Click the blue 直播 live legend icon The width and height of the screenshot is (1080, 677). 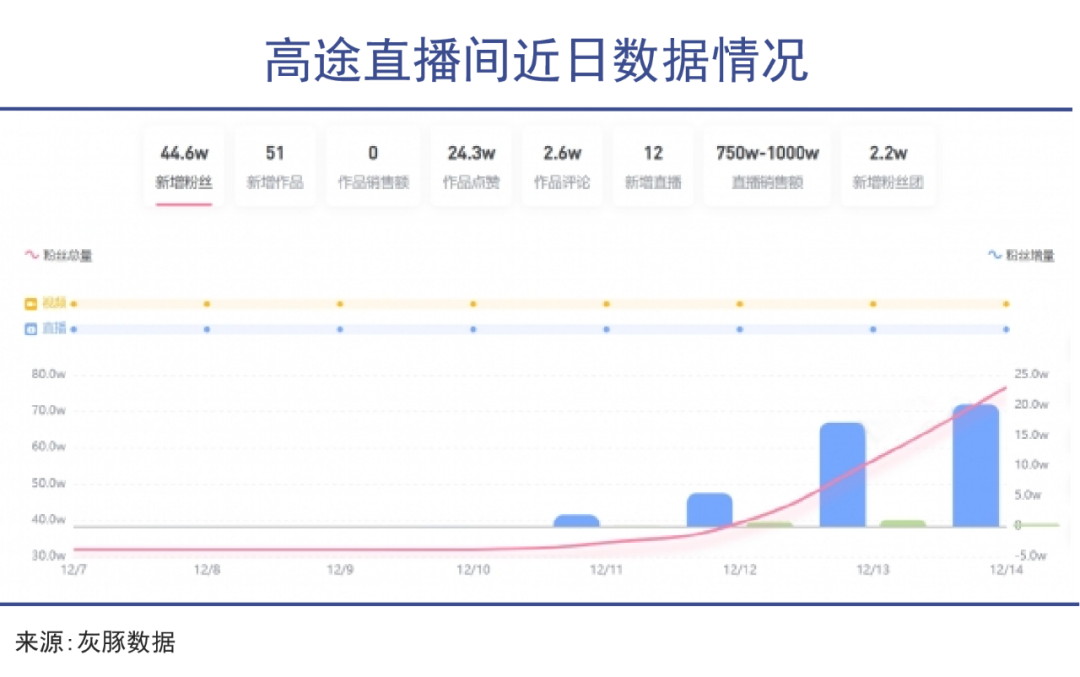[x=30, y=328]
